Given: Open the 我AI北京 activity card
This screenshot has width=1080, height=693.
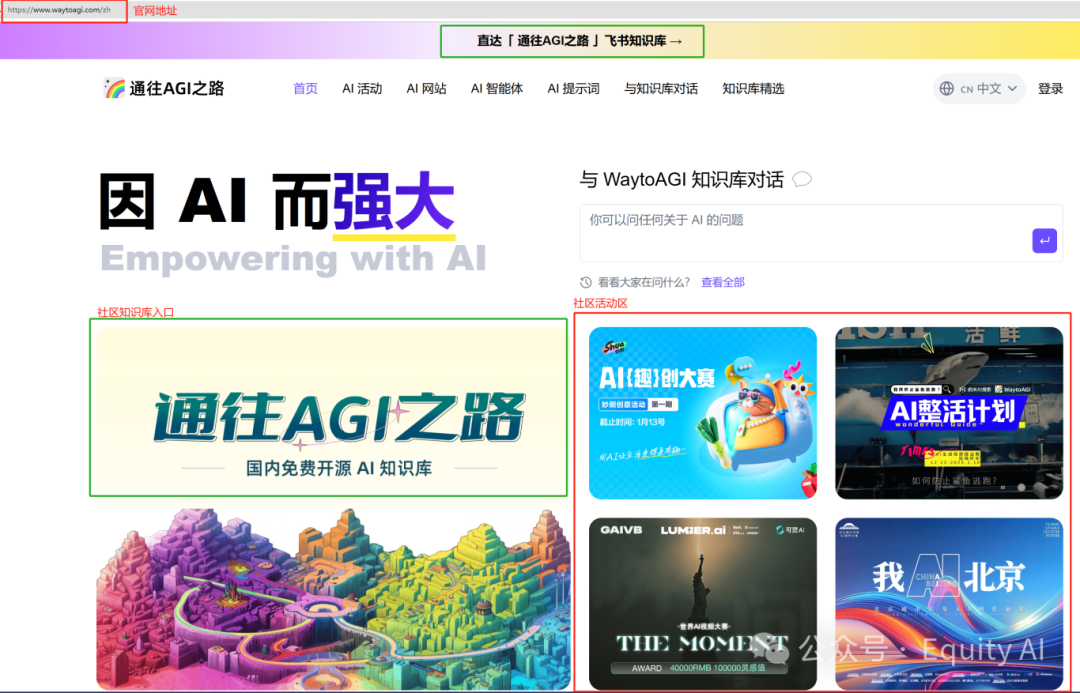Looking at the screenshot, I should click(949, 604).
